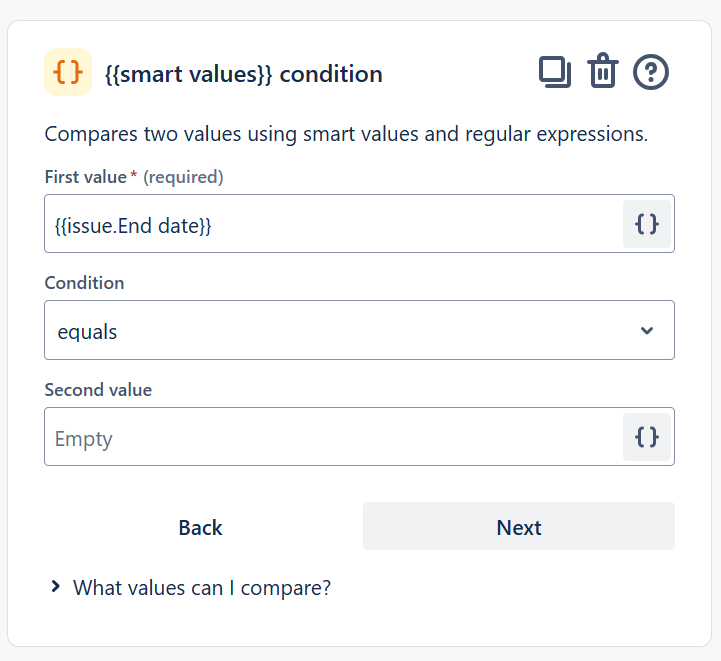The width and height of the screenshot is (721, 661).
Task: Click inside the First value text field
Action: (x=330, y=224)
